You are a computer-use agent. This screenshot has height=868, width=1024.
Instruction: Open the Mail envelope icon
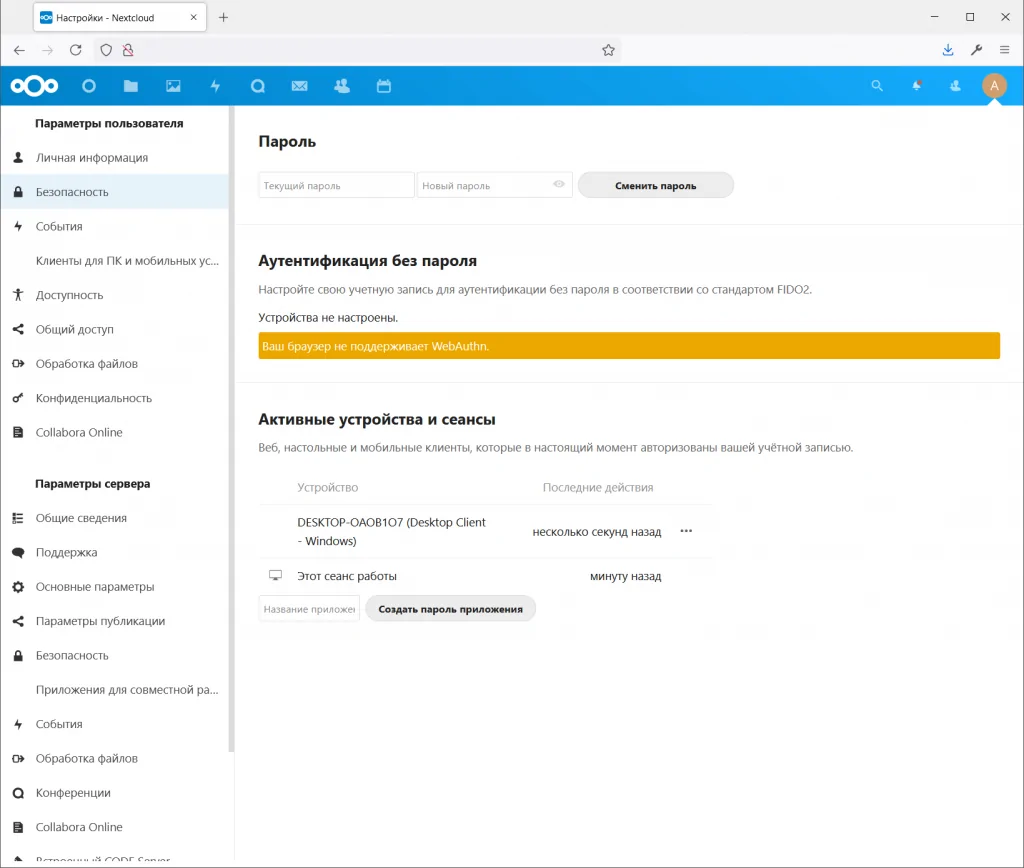coord(299,86)
